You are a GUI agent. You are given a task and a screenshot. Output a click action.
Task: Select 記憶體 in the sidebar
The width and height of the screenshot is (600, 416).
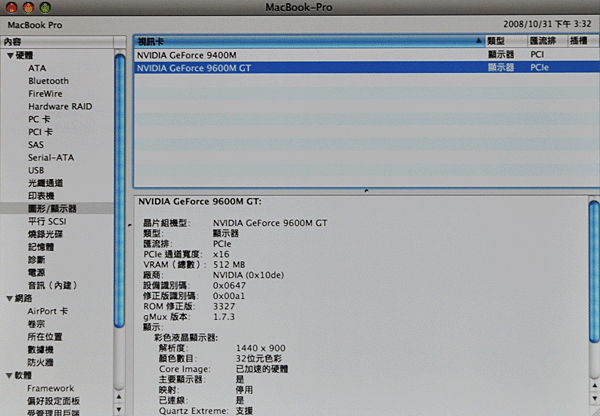click(41, 247)
